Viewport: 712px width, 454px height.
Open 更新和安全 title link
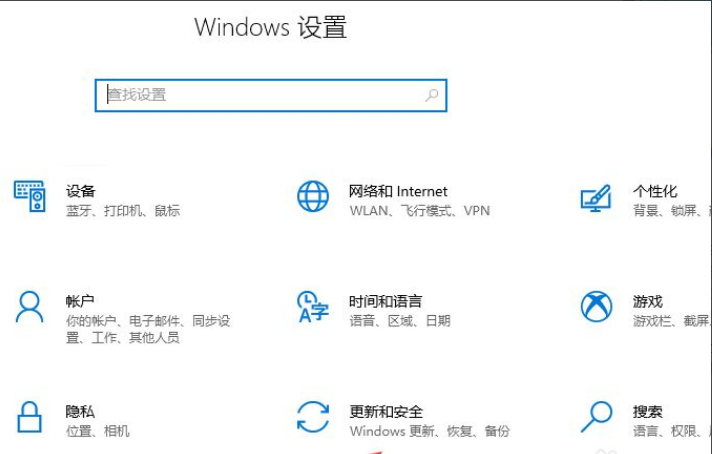point(386,411)
